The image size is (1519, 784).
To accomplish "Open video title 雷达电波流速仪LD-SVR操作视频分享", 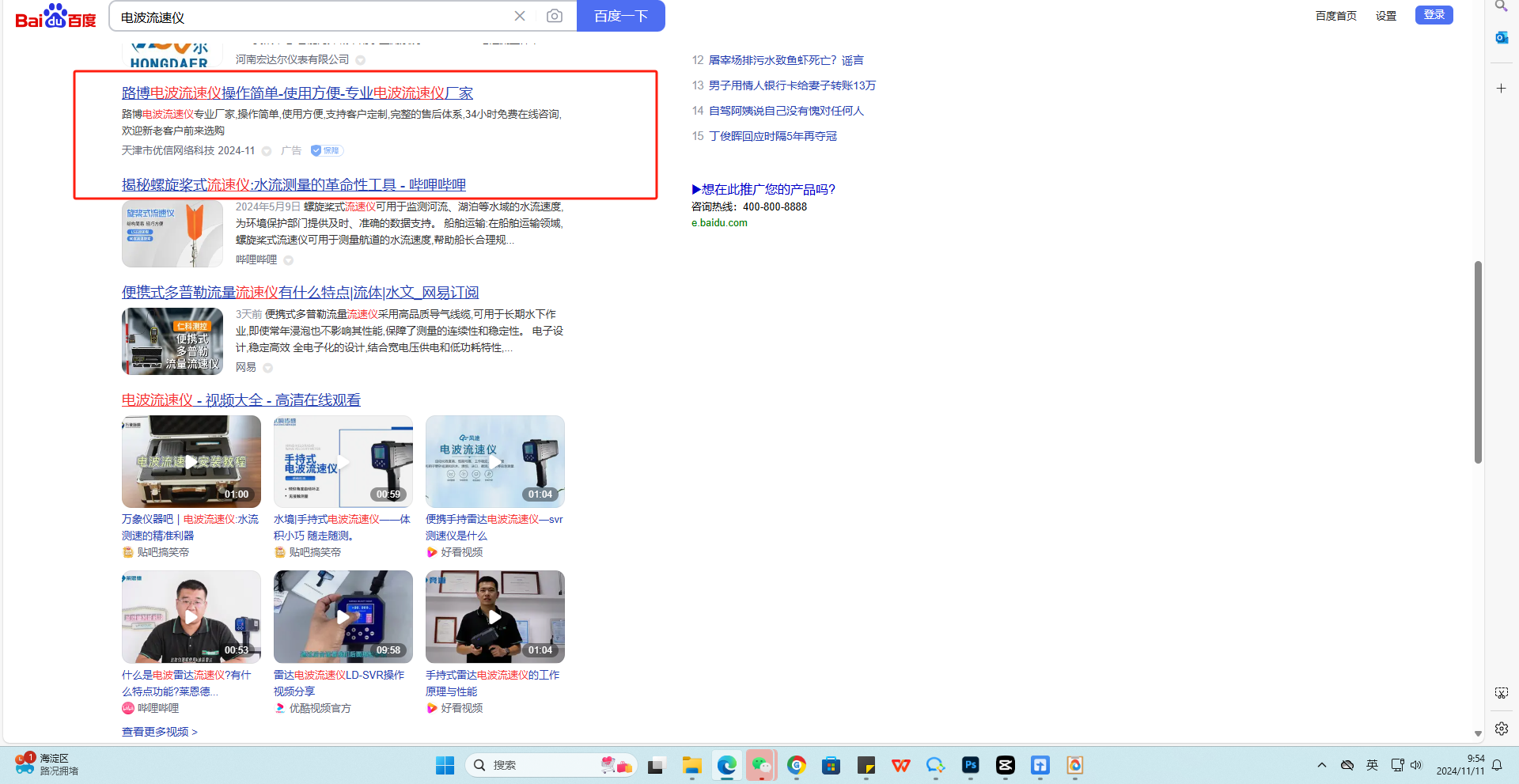I will click(x=339, y=684).
